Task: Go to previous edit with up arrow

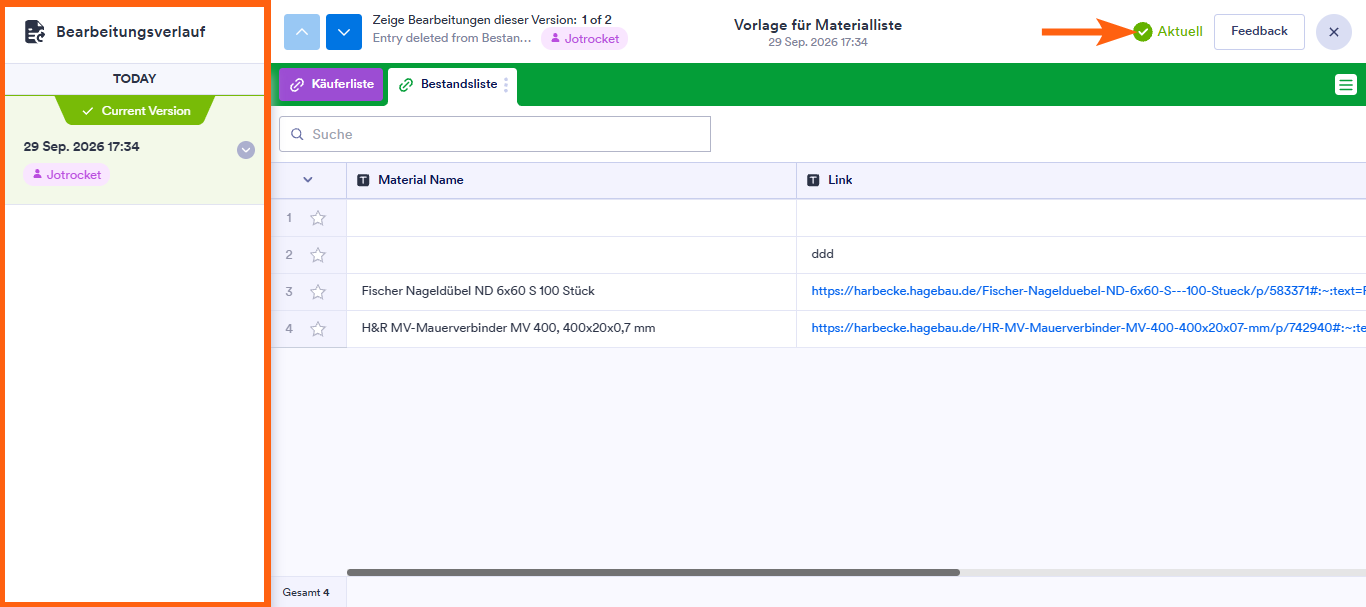Action: pyautogui.click(x=302, y=32)
